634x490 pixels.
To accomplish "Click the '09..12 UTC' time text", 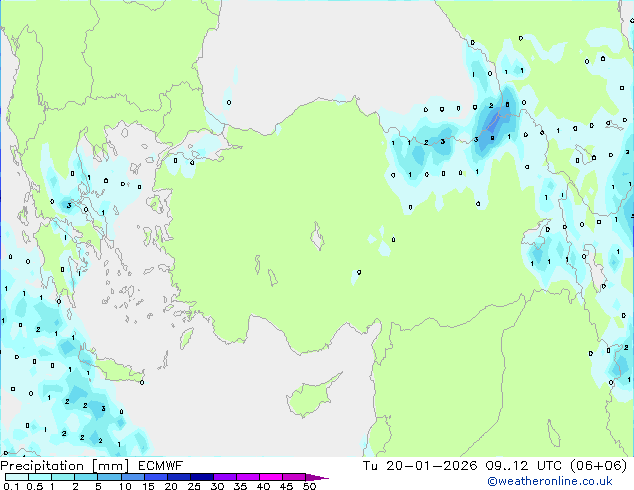I will pyautogui.click(x=524, y=466).
